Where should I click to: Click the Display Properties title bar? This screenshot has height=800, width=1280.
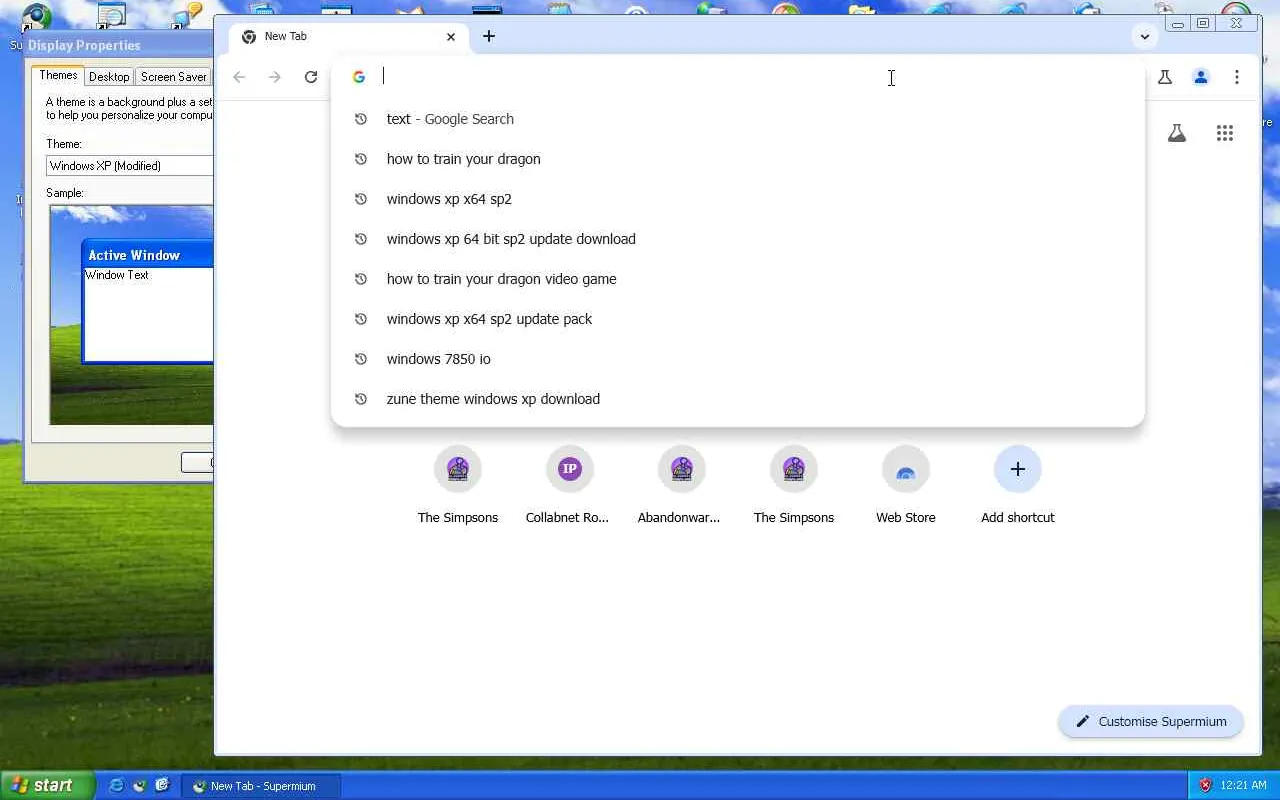(119, 45)
